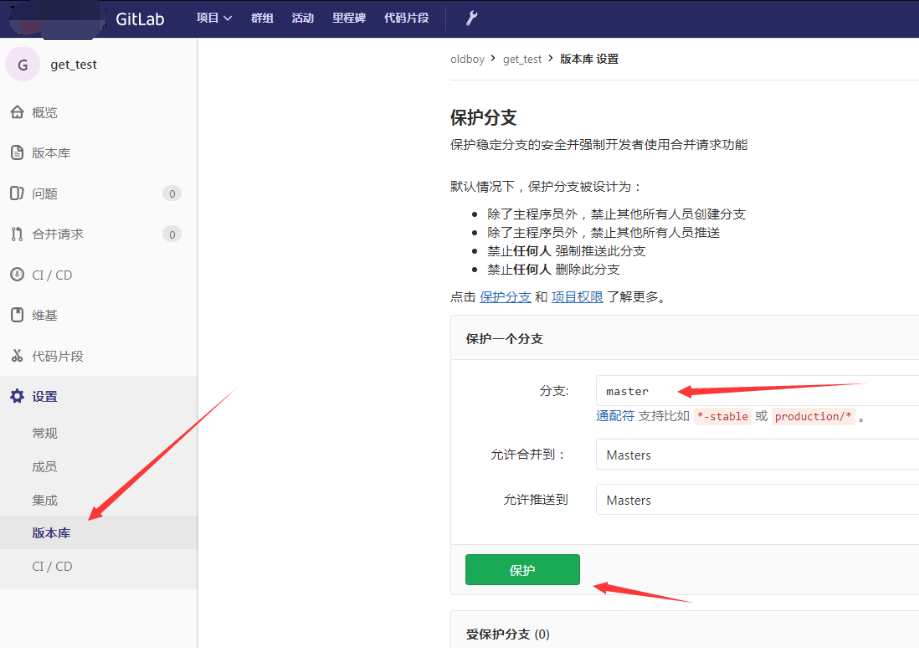Expand the 项目 projects dropdown menu
Image resolution: width=919 pixels, height=648 pixels.
coord(214,18)
